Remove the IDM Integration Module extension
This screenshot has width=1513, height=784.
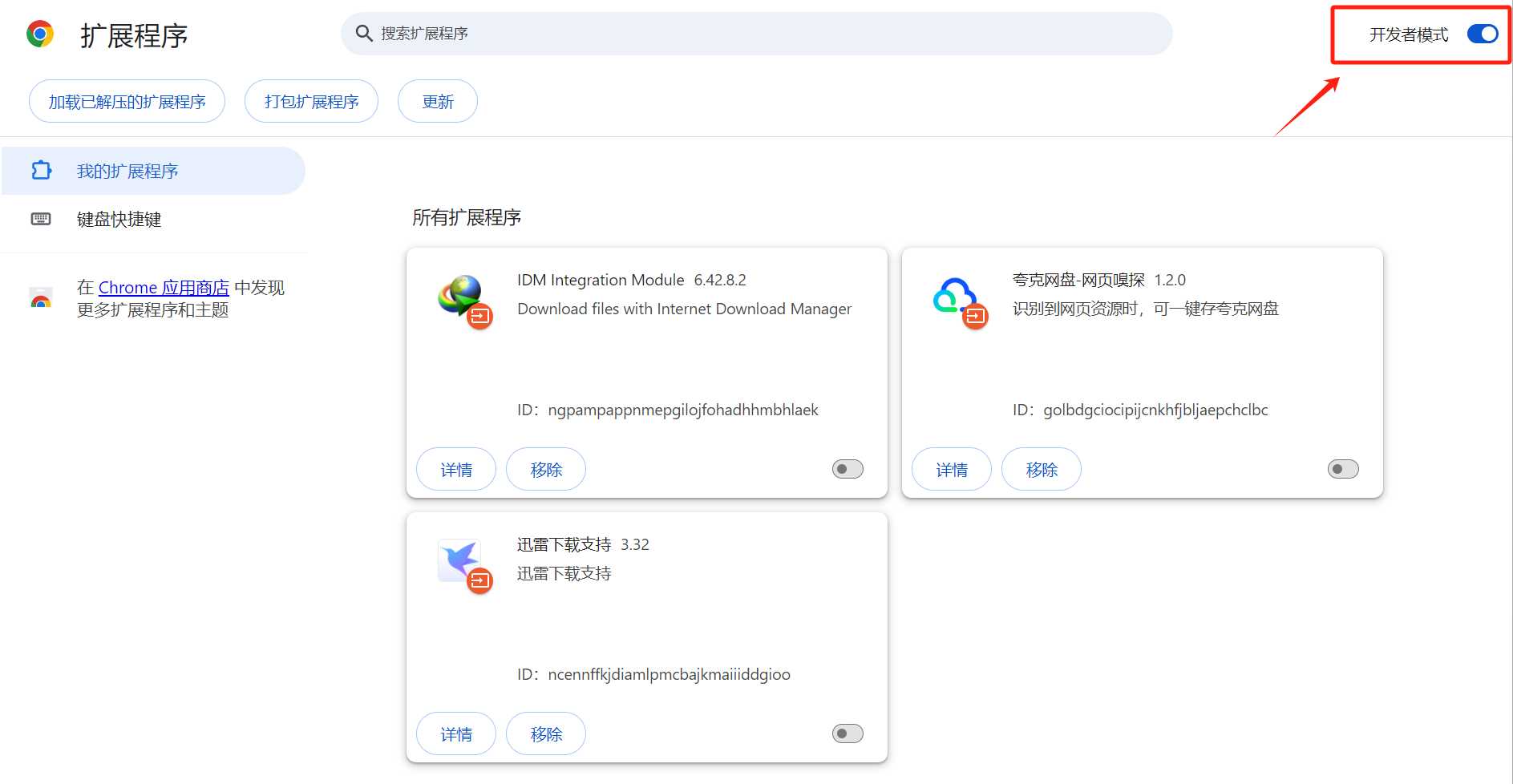[546, 469]
